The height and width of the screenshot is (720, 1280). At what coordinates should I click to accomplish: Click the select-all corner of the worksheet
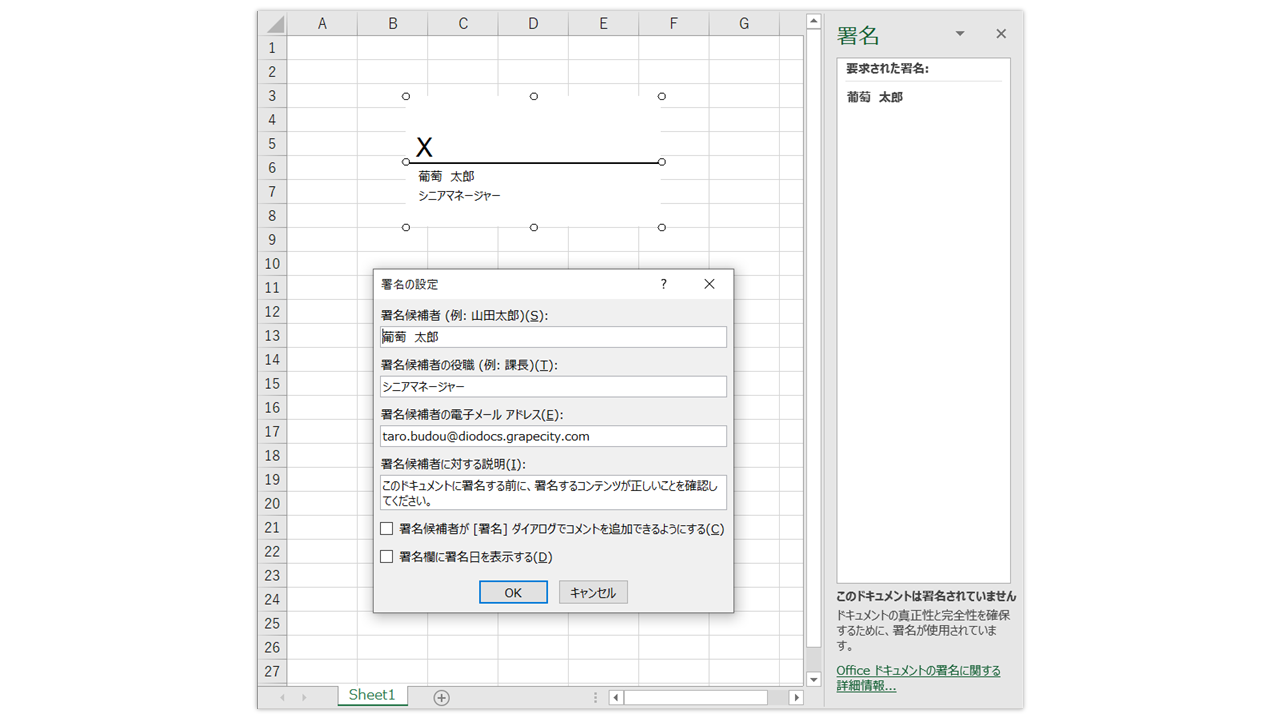pyautogui.click(x=272, y=23)
